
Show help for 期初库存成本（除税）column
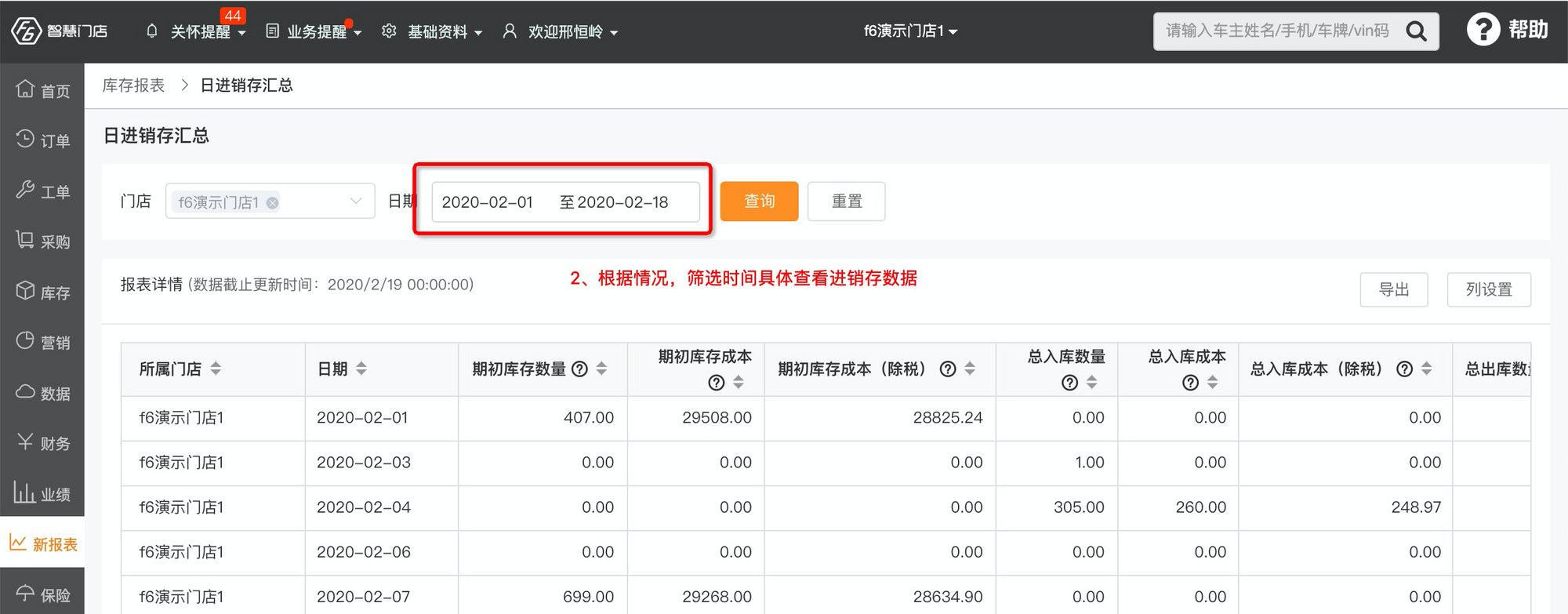click(947, 369)
